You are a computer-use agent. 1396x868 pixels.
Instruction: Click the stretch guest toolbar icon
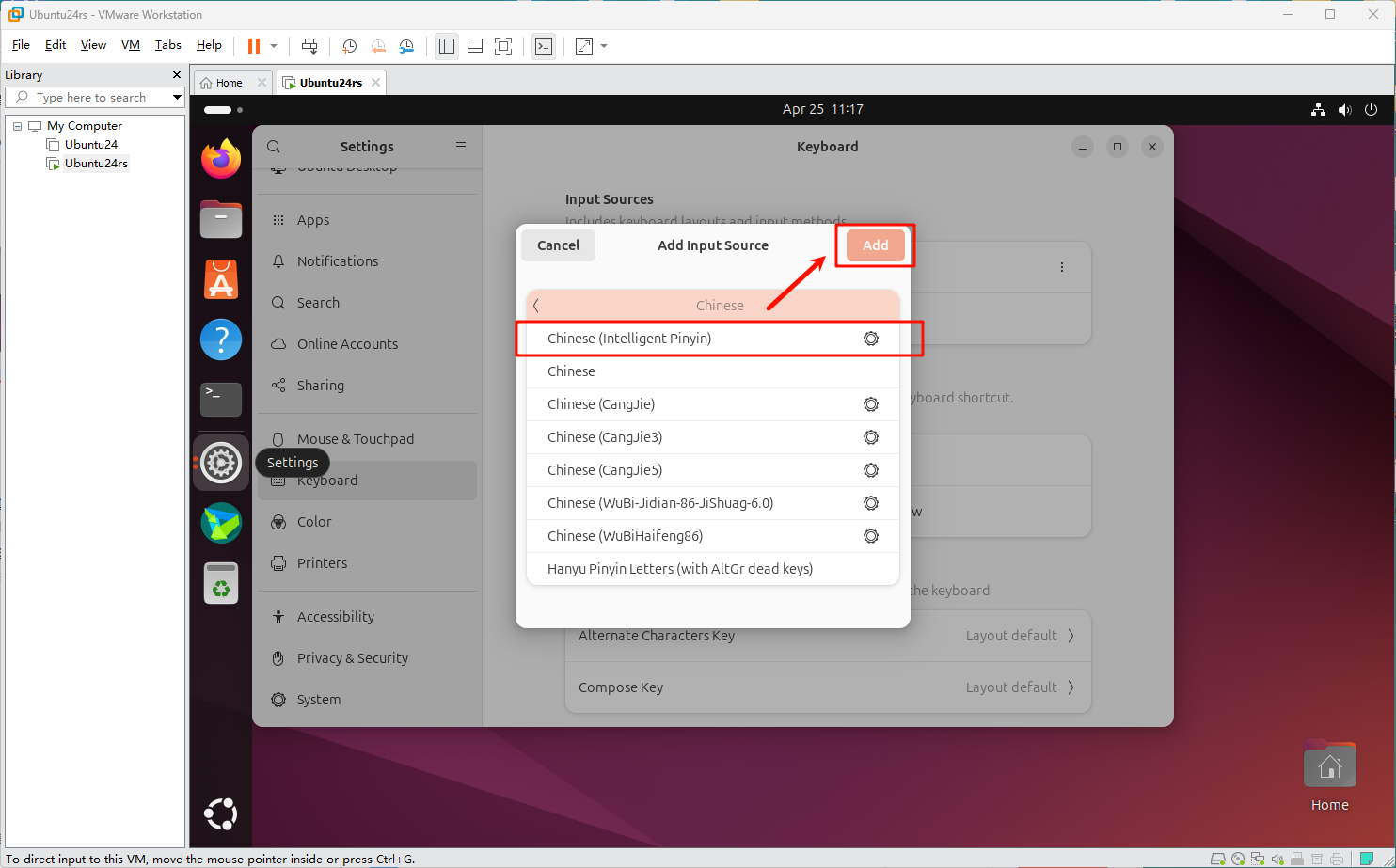[584, 46]
